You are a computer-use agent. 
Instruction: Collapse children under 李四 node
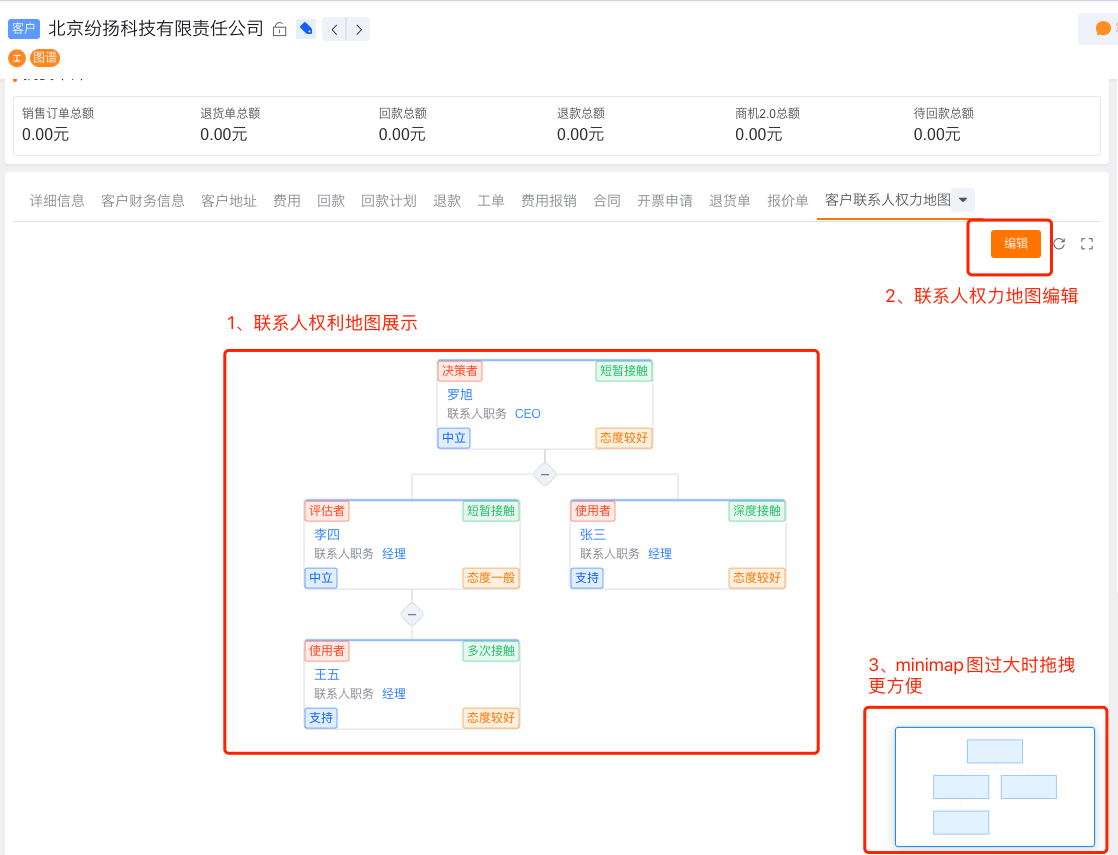pyautogui.click(x=412, y=614)
